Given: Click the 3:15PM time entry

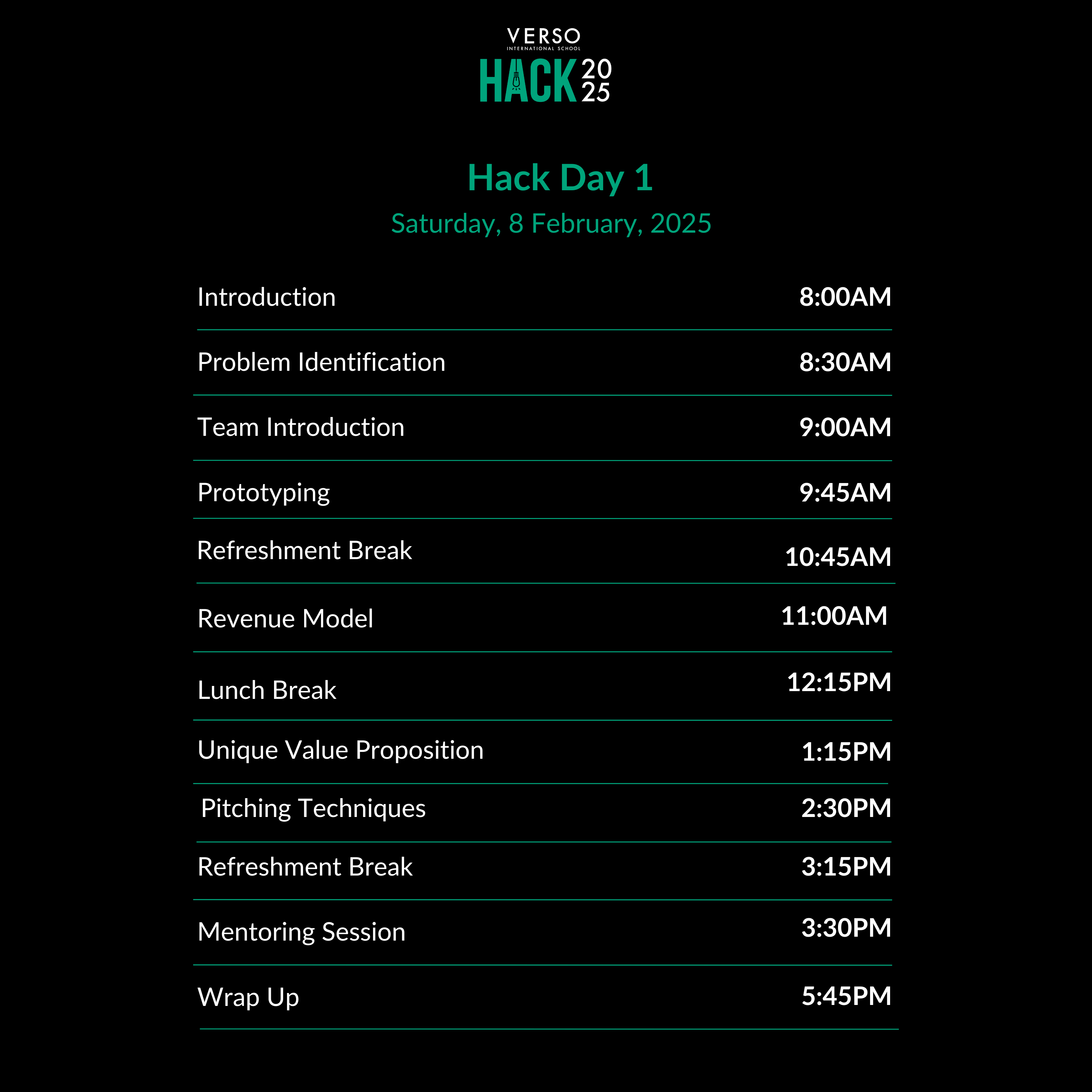Looking at the screenshot, I should [x=846, y=866].
